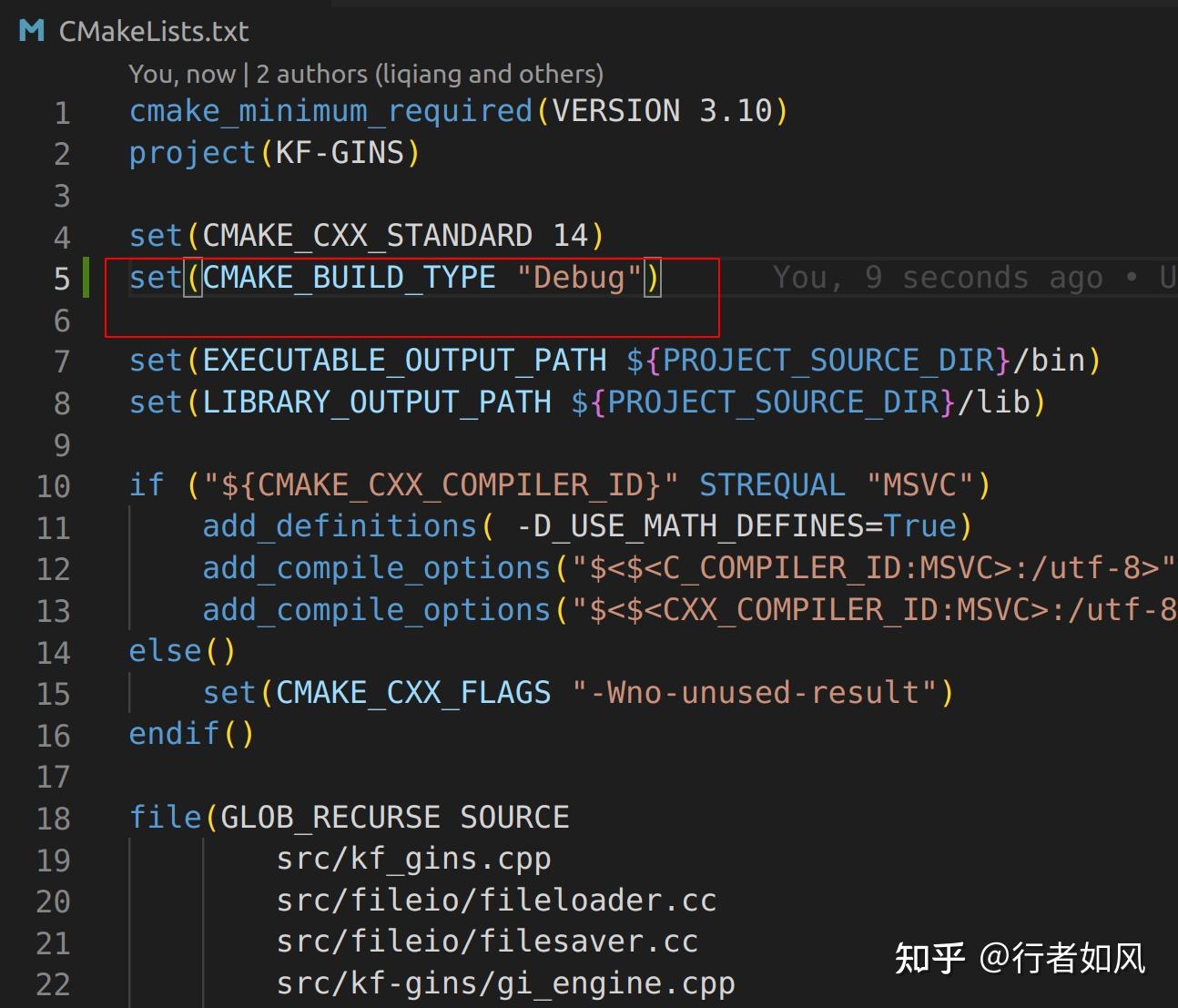Open the authors CodeLens above line 1
This screenshot has height=1008, width=1178.
click(x=365, y=74)
